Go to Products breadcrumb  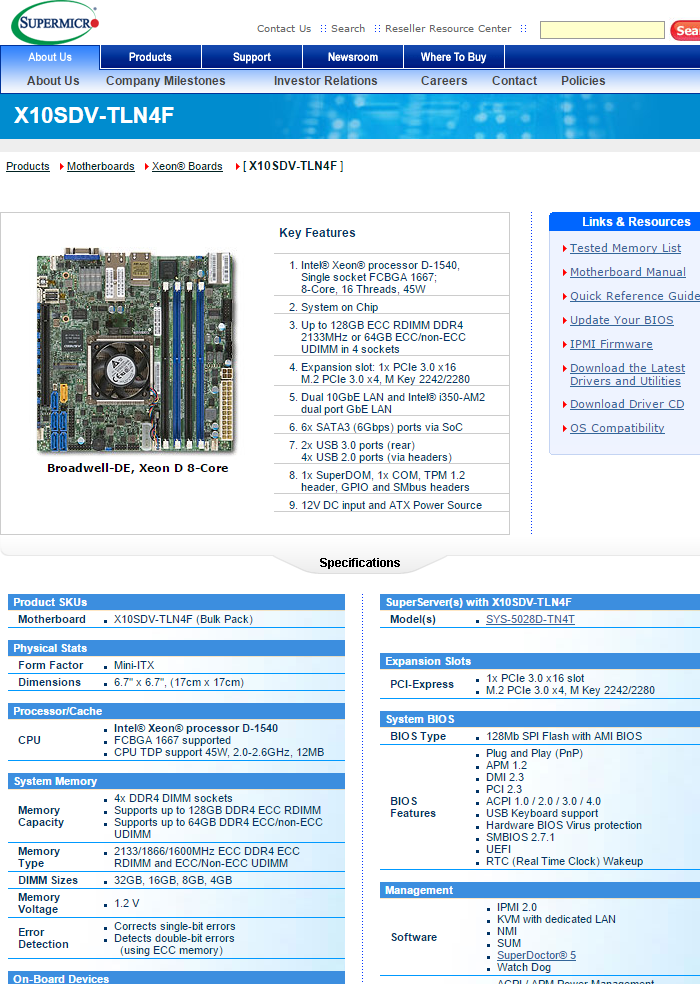[x=28, y=166]
